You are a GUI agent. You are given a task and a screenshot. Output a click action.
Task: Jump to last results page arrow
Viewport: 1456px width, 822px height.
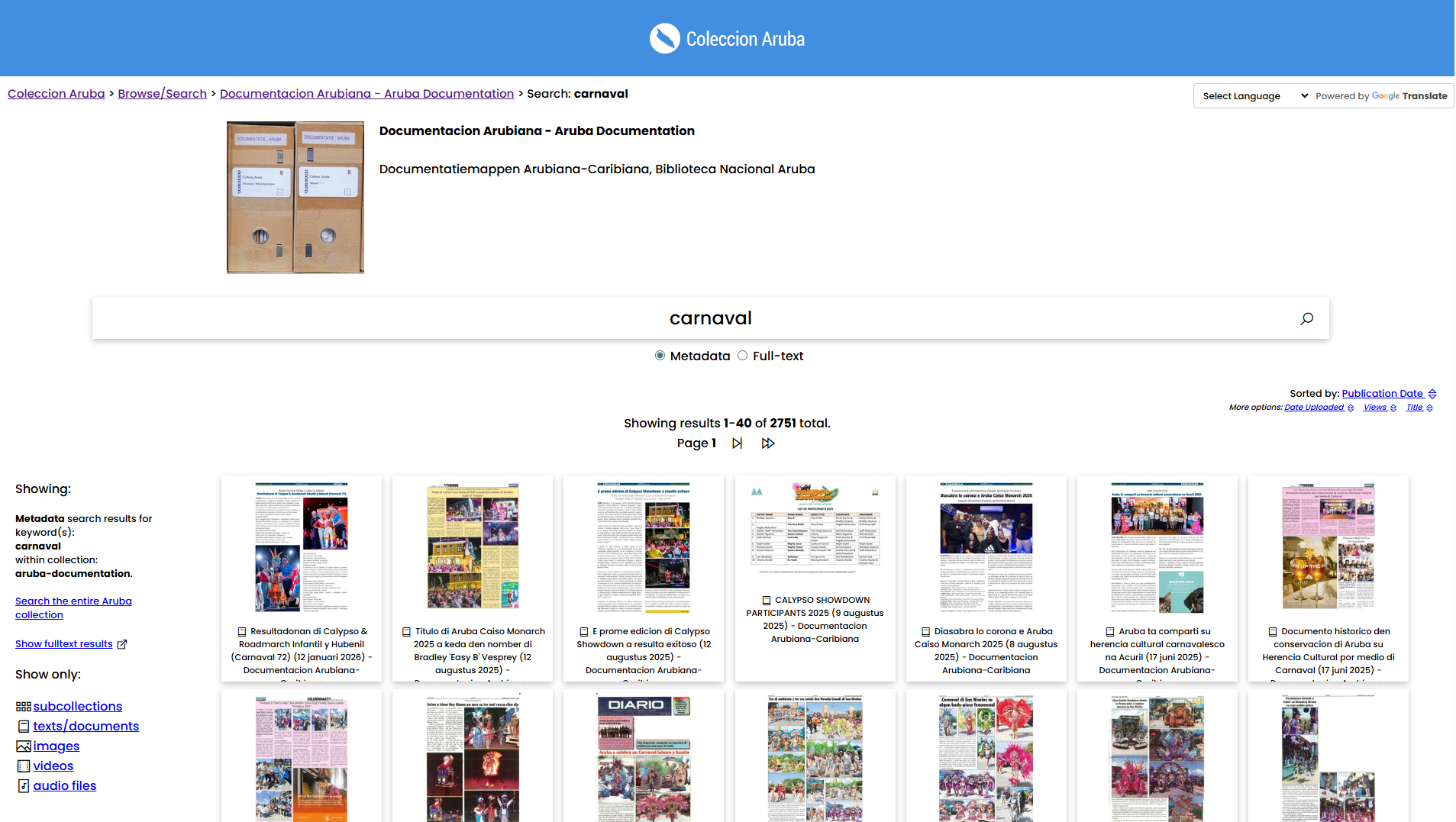point(768,443)
